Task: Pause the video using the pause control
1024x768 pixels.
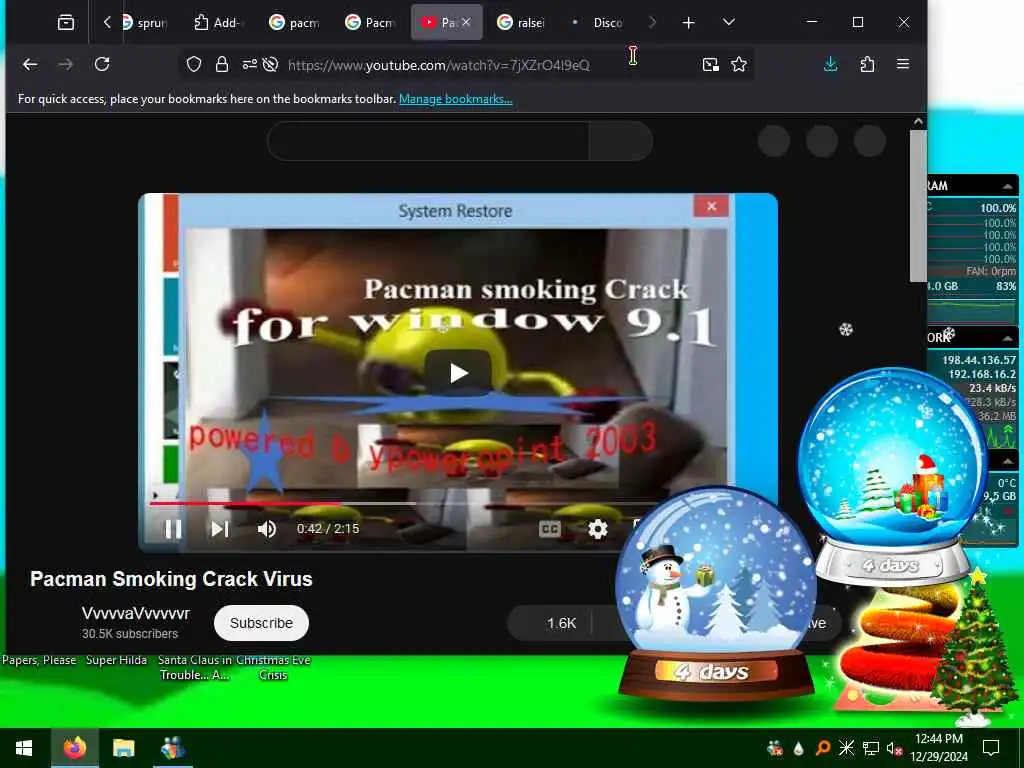Action: point(173,528)
